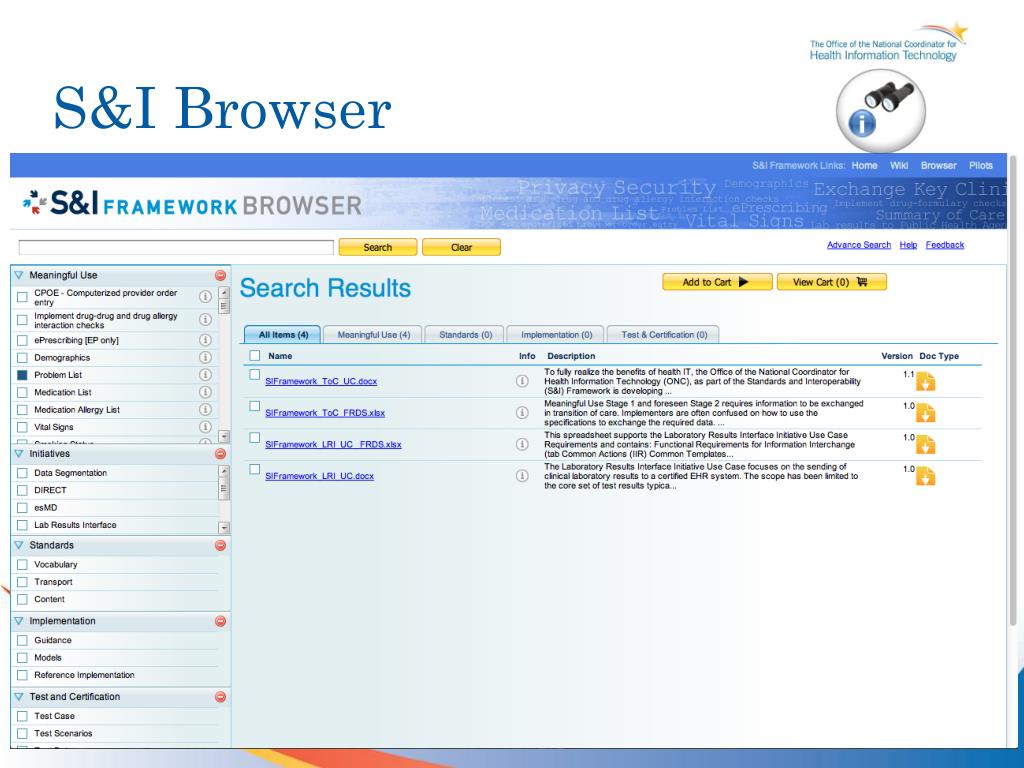Viewport: 1024px width, 768px height.
Task: Click the Add to Cart button
Action: tap(717, 282)
